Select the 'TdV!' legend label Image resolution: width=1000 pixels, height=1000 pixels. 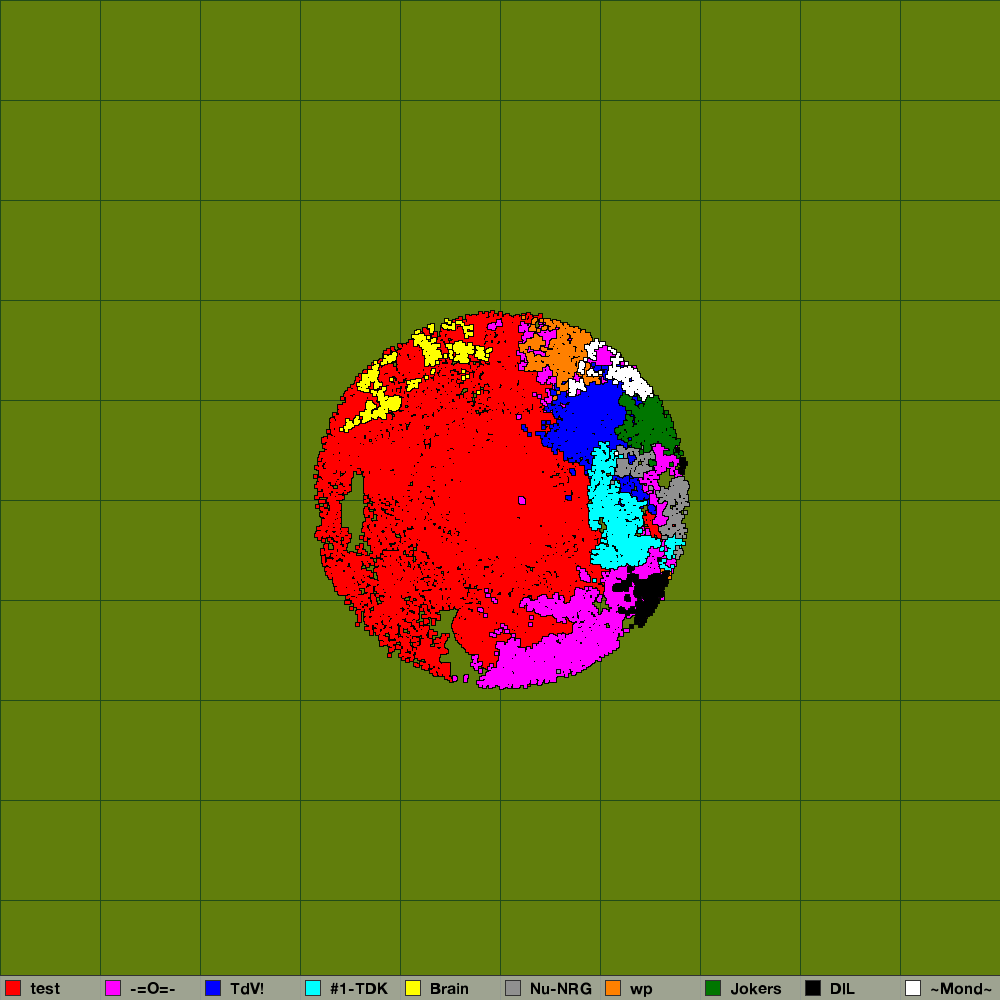pos(247,989)
